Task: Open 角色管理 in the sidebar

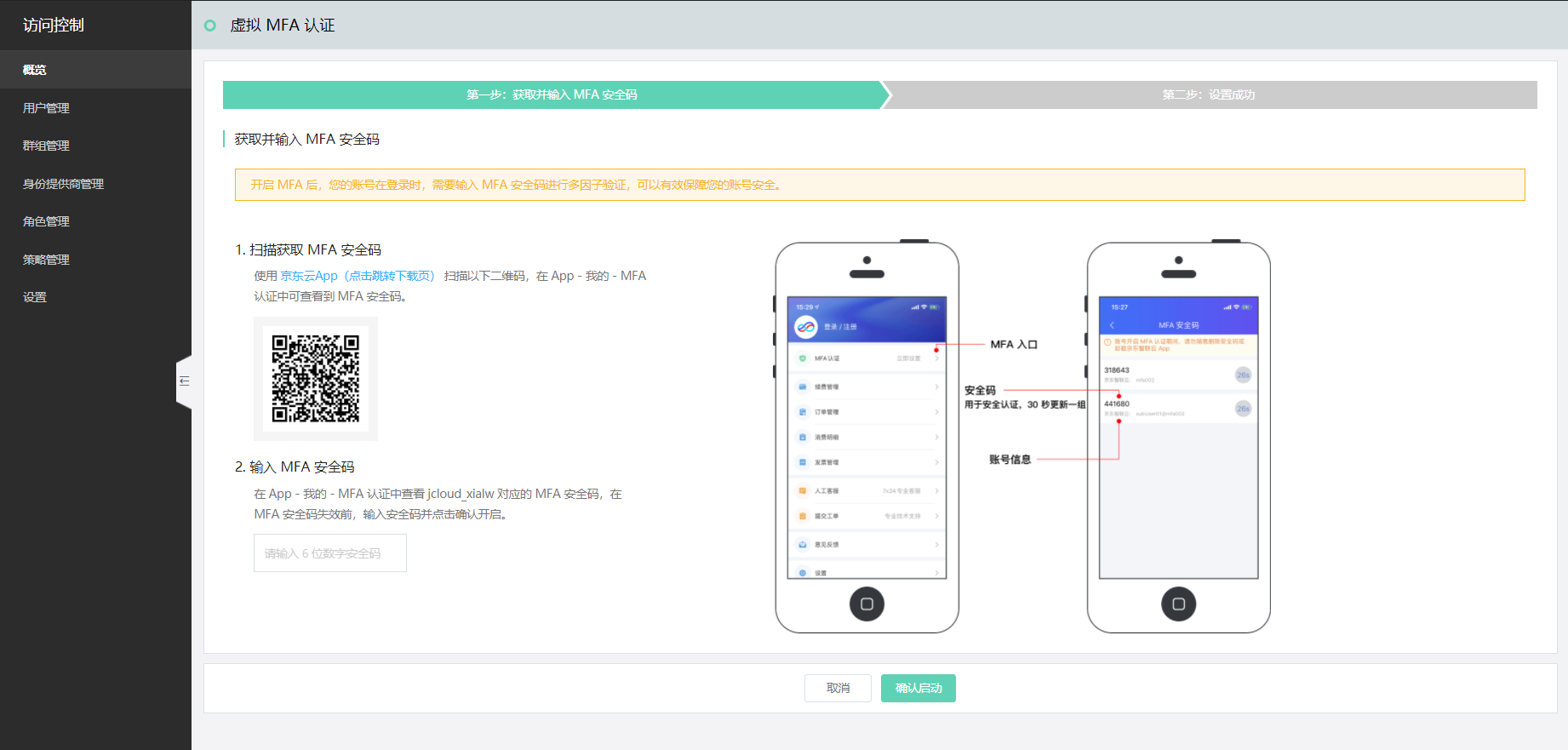Action: point(95,221)
